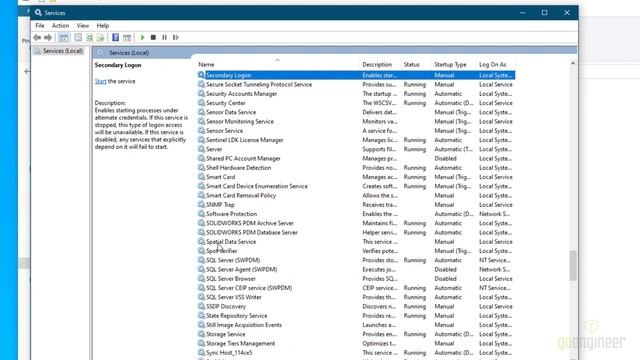Select Smart Card Device Enumeration Service
The height and width of the screenshot is (360, 640).
257,186
